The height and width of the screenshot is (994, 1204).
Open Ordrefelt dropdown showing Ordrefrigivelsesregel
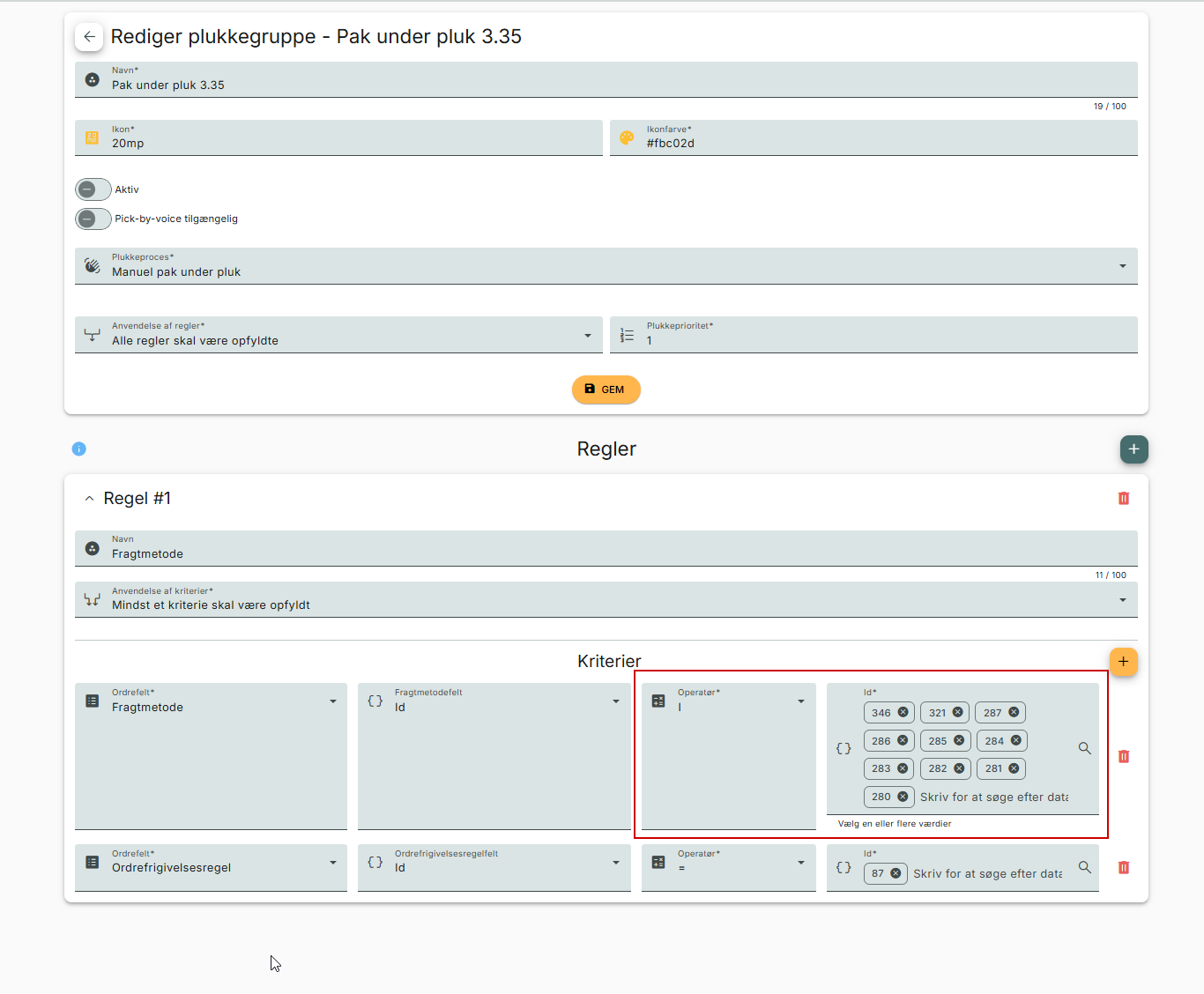[211, 868]
